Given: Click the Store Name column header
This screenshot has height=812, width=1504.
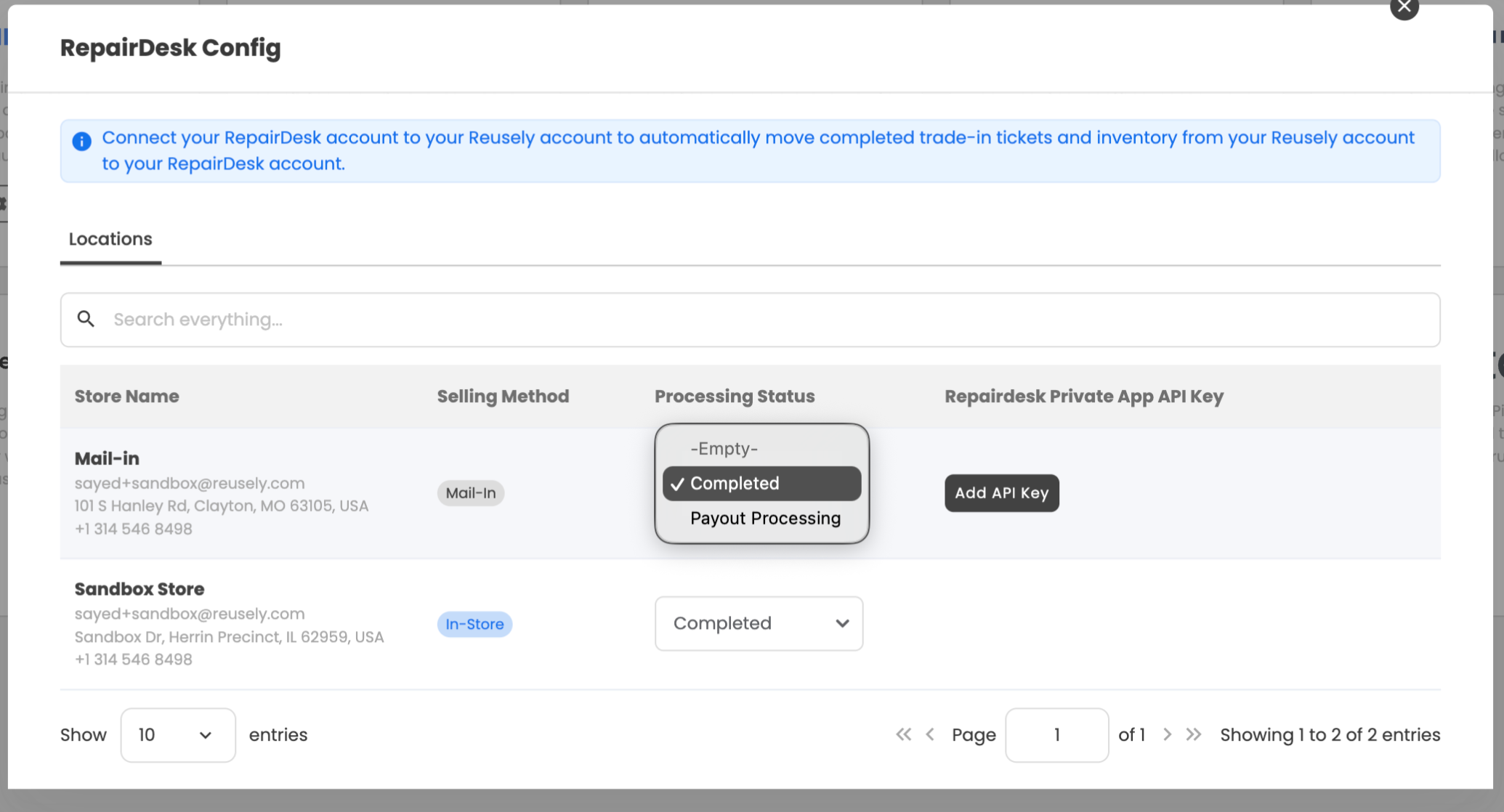Looking at the screenshot, I should (x=127, y=397).
